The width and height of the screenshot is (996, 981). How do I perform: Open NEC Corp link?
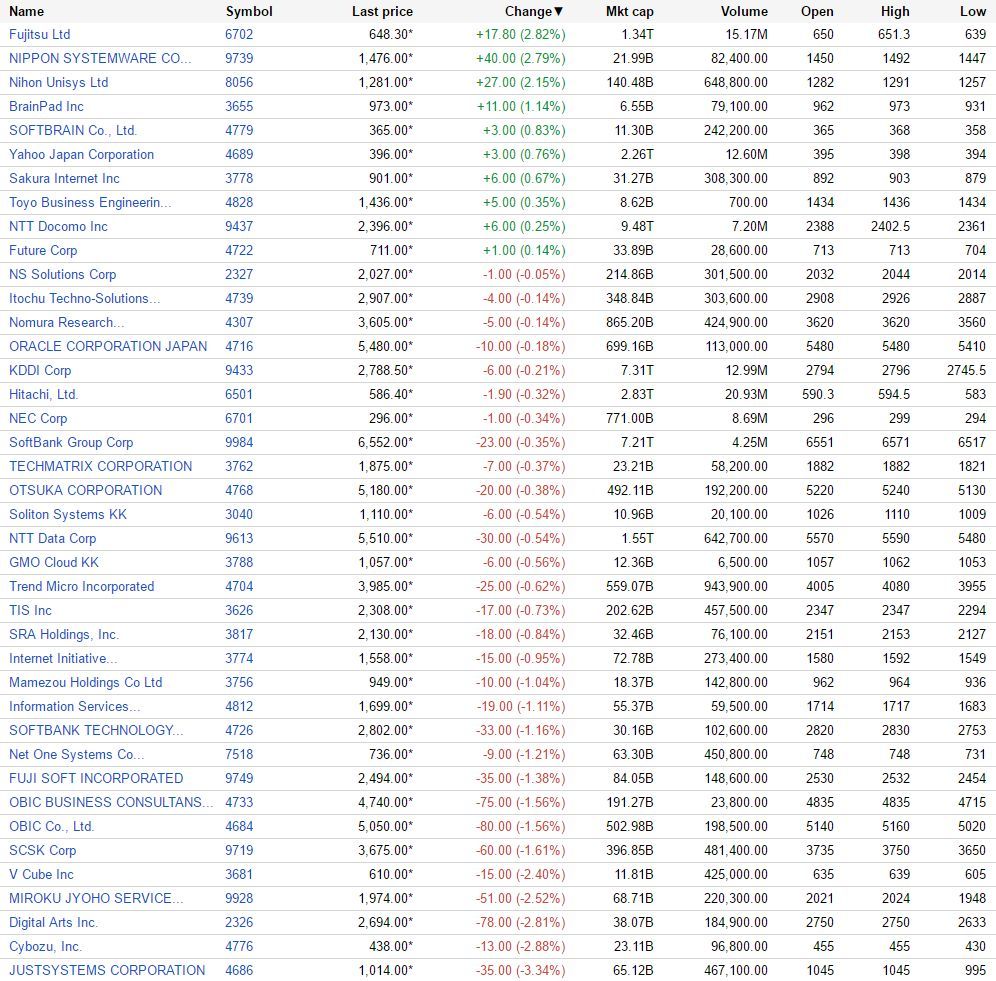point(38,418)
